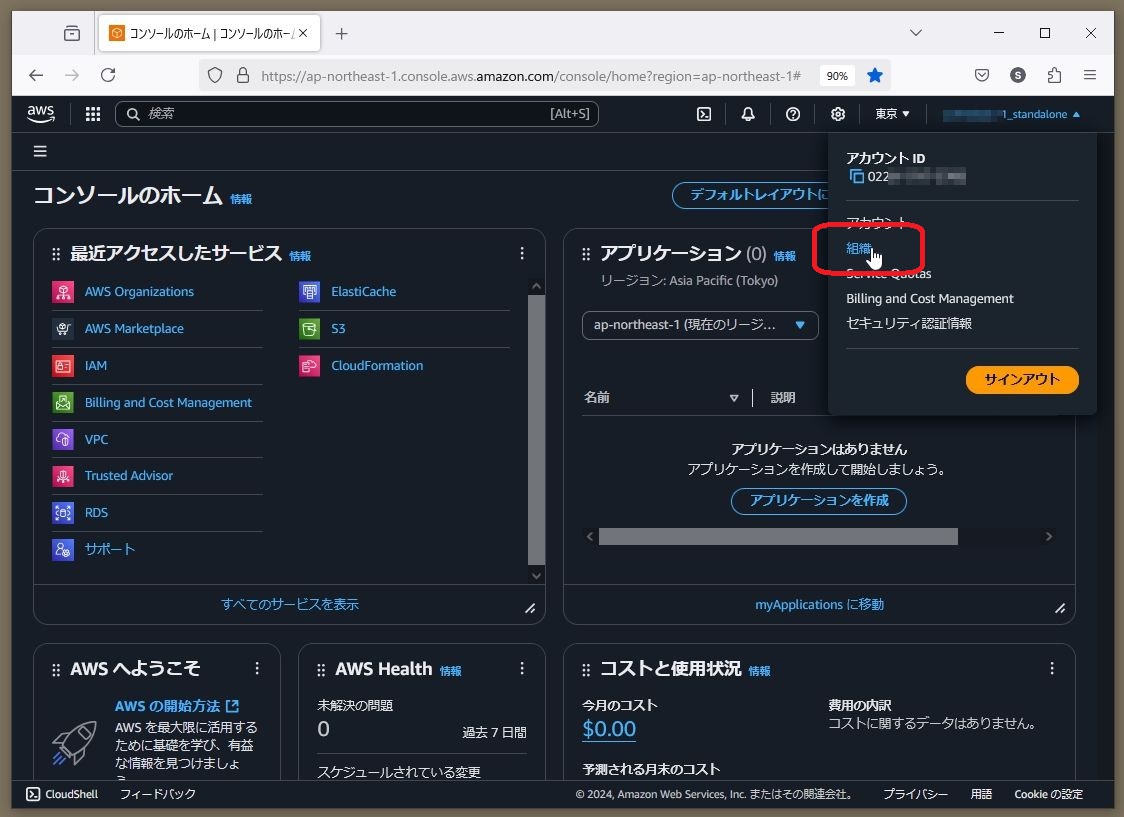Click the Save to Pocket icon
1124x817 pixels.
coord(981,75)
